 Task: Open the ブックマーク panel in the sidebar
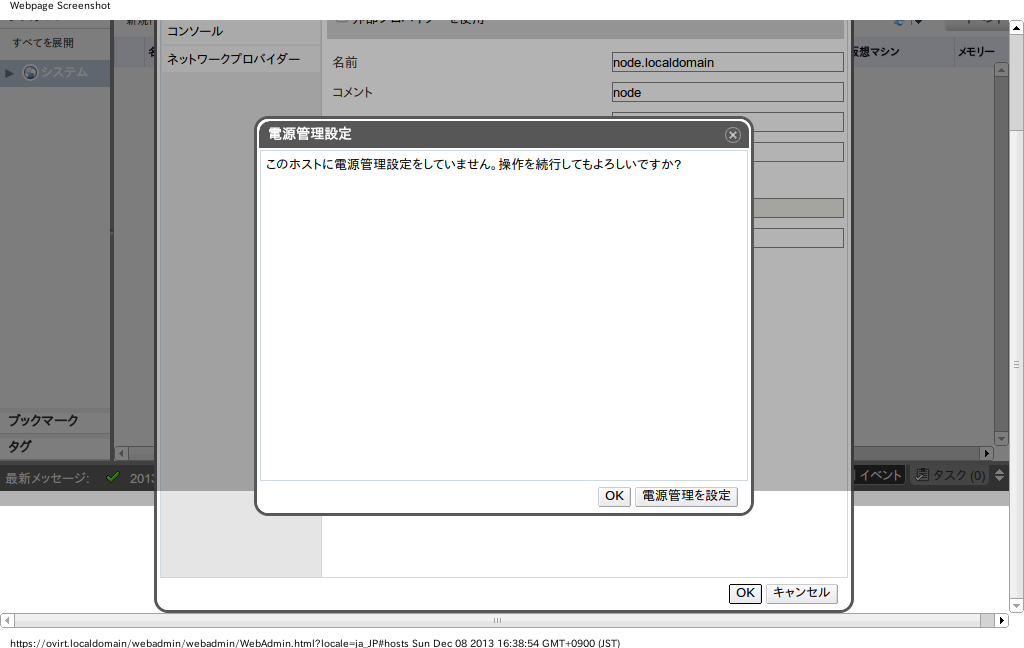(x=40, y=420)
